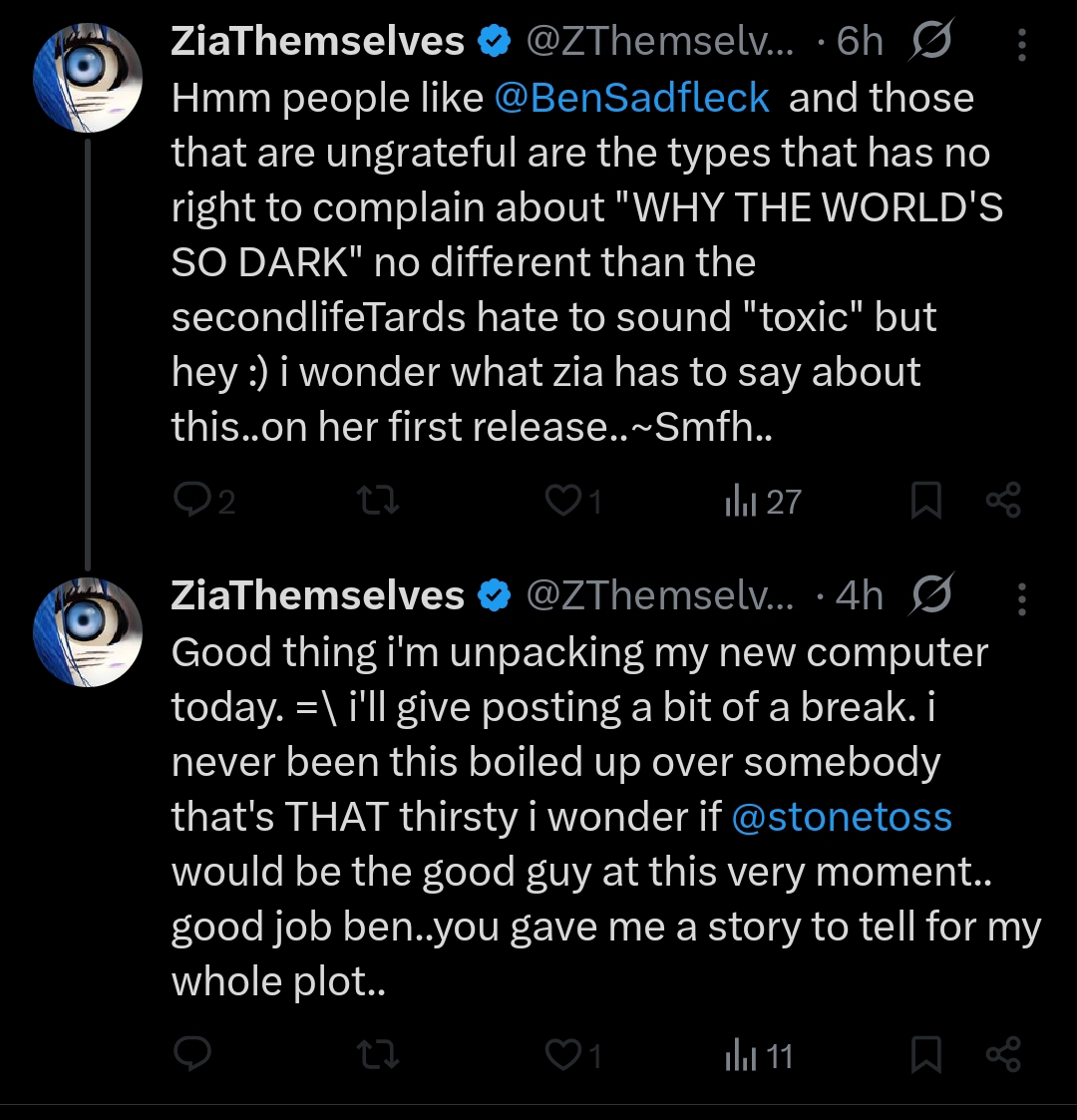The image size is (1077, 1120).
Task: Reply to the second tweet
Action: 191,1055
